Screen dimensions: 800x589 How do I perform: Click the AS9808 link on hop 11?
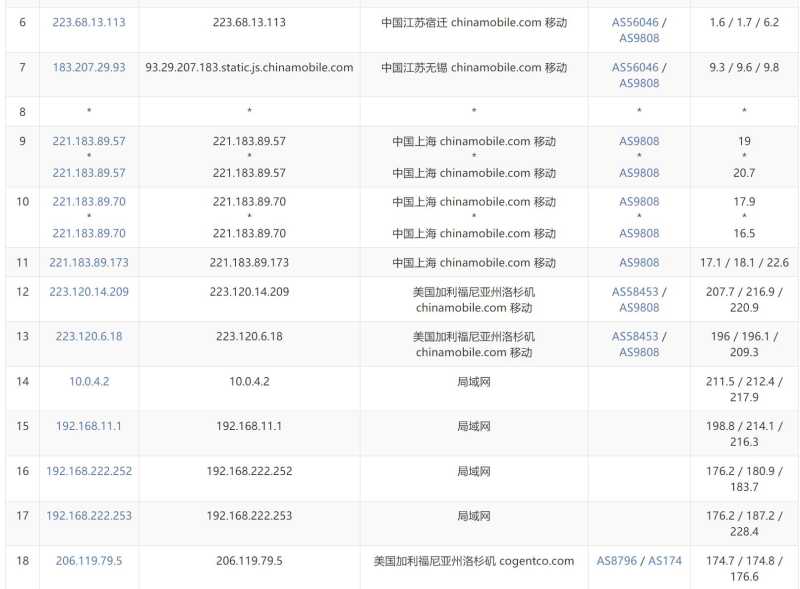(x=639, y=262)
